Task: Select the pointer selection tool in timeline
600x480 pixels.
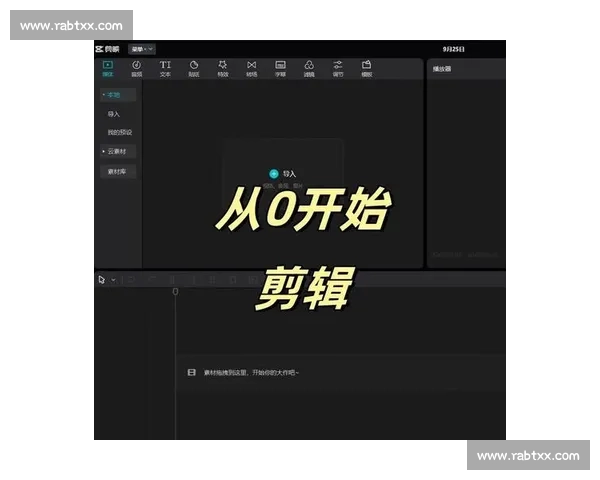Action: pyautogui.click(x=102, y=280)
